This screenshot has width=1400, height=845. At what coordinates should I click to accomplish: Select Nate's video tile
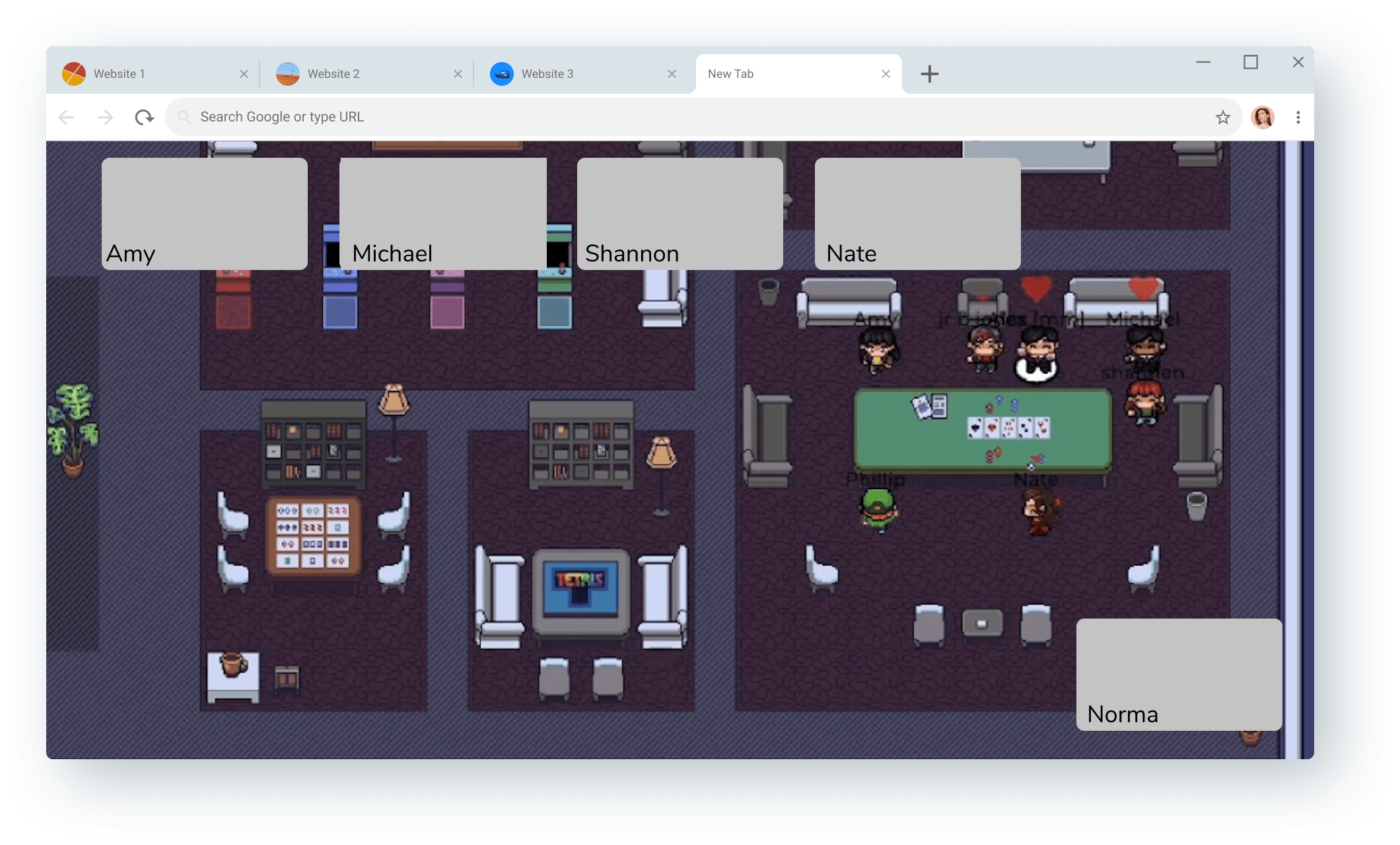click(918, 213)
